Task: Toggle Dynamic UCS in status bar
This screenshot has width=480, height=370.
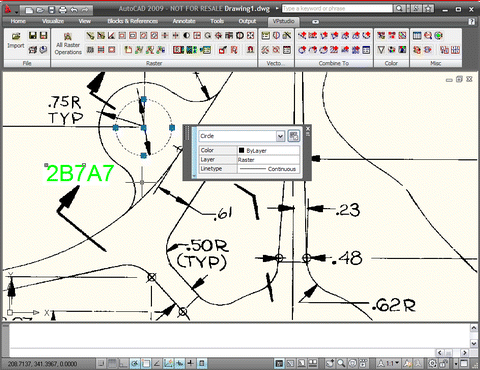Action: tap(168, 363)
